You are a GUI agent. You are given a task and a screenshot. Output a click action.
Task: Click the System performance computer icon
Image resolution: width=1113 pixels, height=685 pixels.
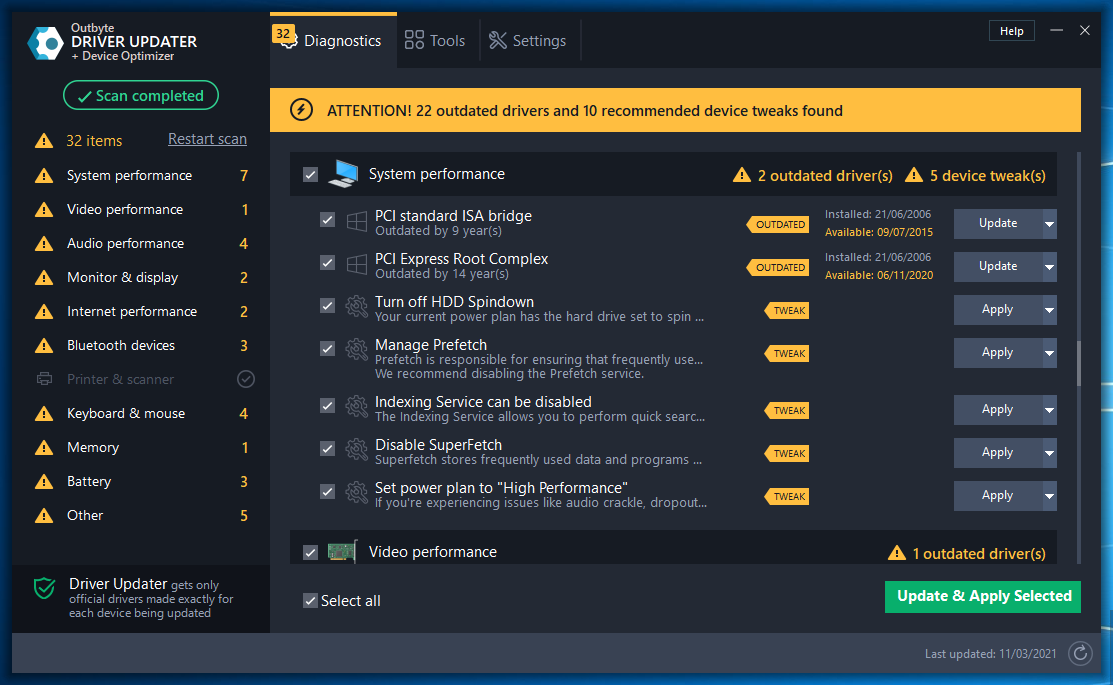click(x=343, y=174)
